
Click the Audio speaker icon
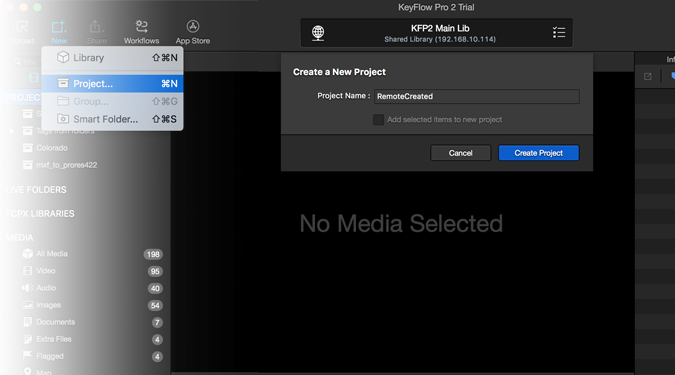pos(28,288)
